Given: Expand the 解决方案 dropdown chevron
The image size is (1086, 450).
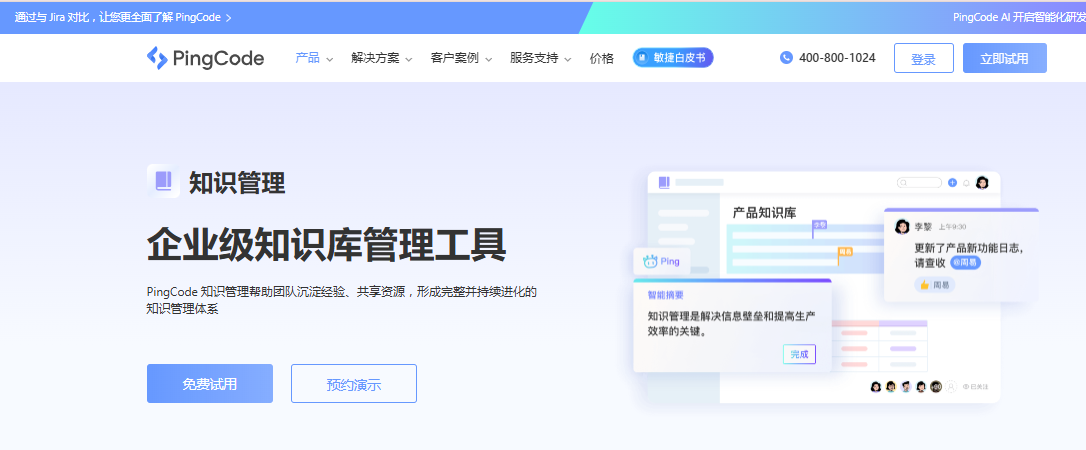Looking at the screenshot, I should [x=409, y=60].
